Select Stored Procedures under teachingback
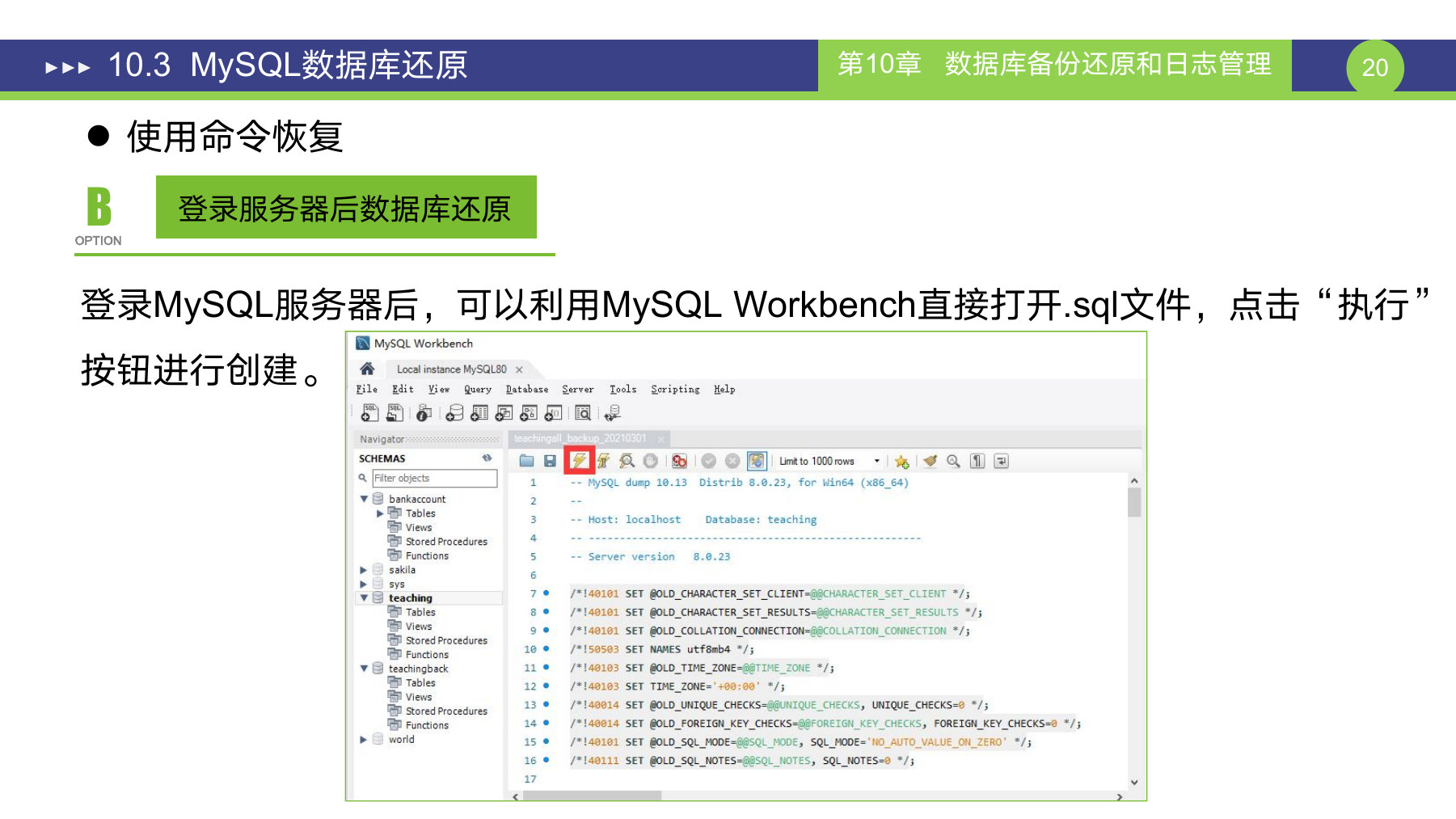The width and height of the screenshot is (1456, 819). 446,711
